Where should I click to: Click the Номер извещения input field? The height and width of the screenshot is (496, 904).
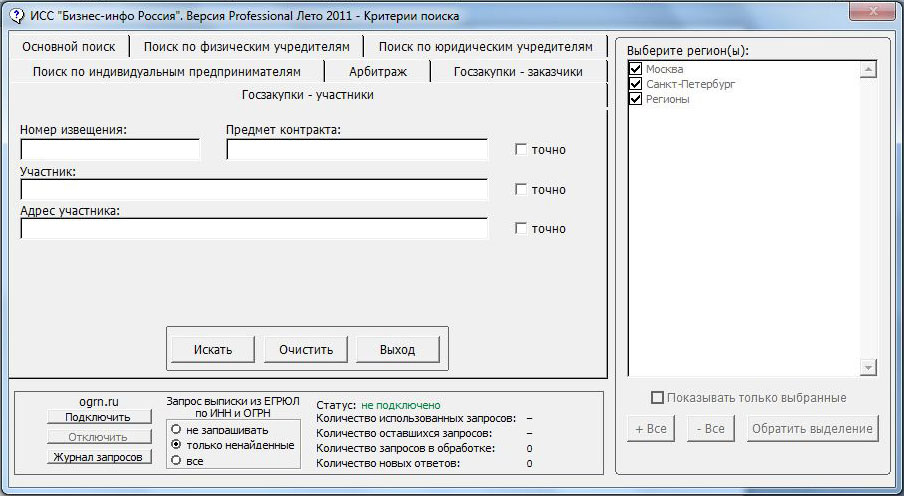click(x=110, y=150)
